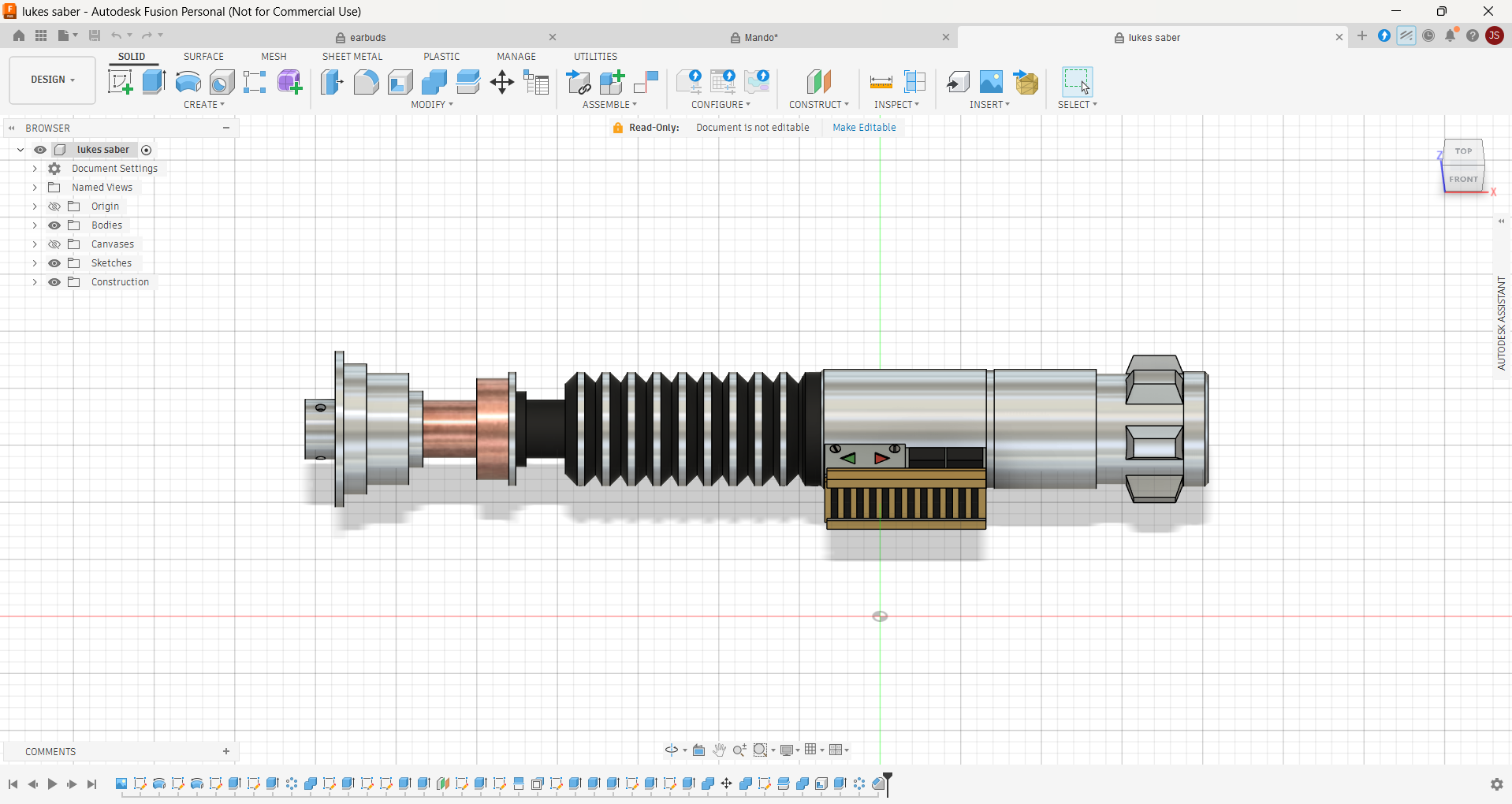Play the timeline
The height and width of the screenshot is (804, 1512).
pos(52,784)
